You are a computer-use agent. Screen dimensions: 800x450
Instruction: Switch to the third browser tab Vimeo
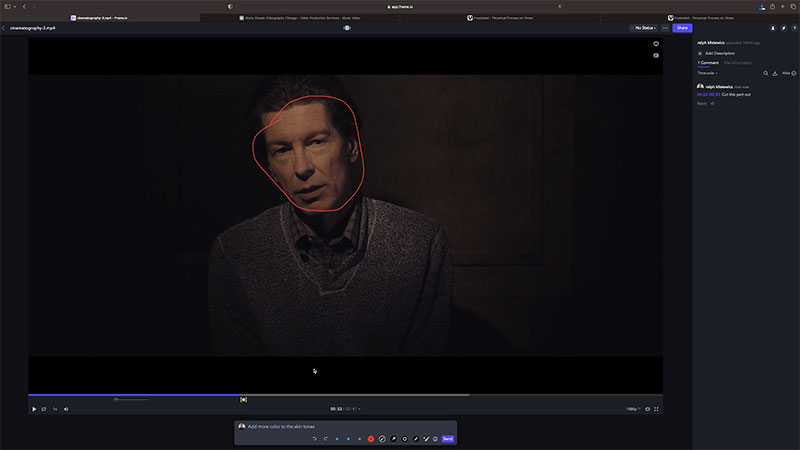(500, 18)
